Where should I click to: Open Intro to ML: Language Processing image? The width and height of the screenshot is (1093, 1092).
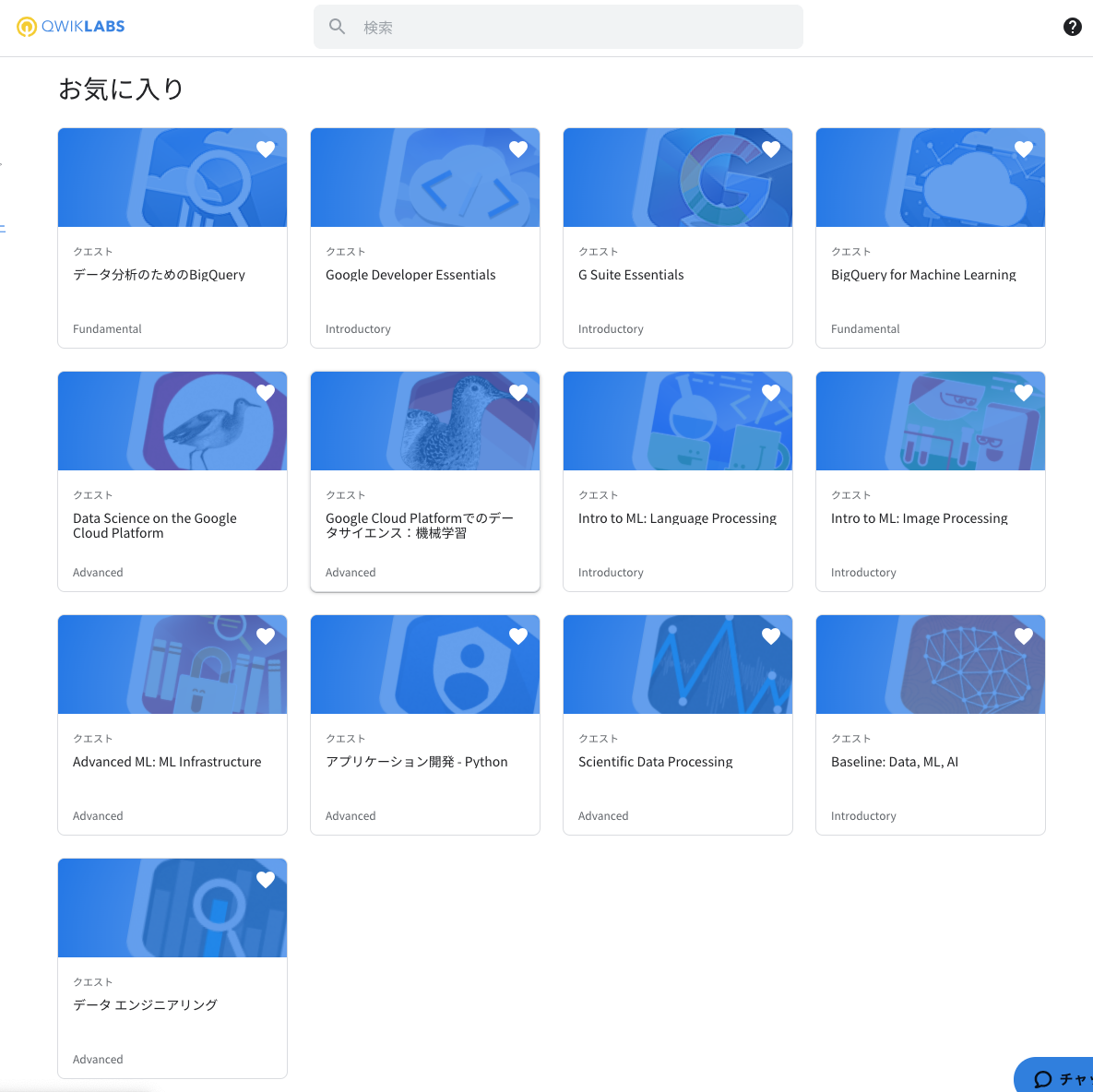point(678,421)
